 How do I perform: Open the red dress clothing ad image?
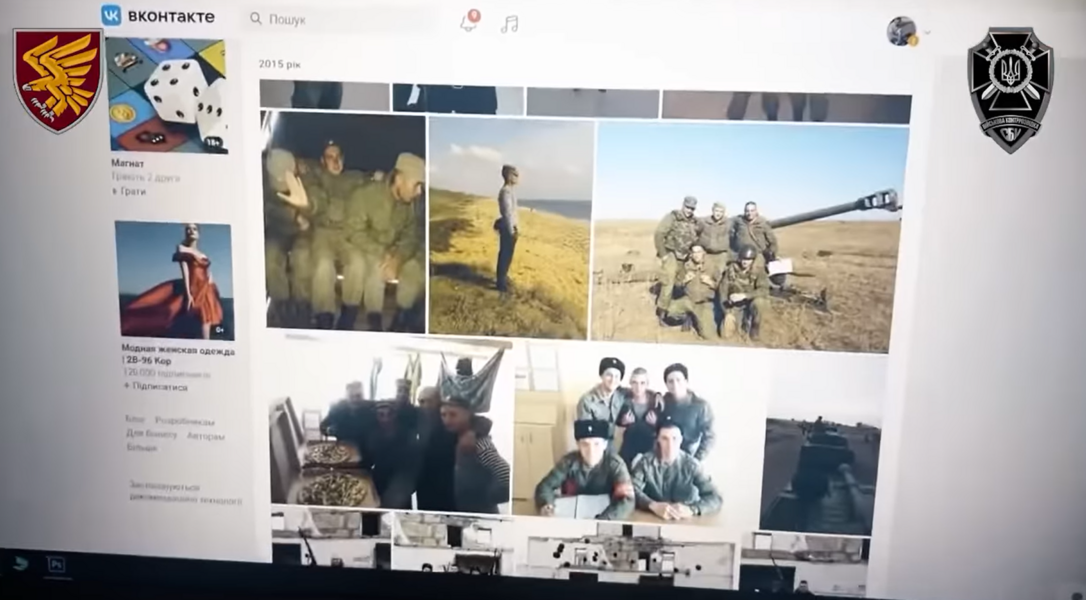(174, 280)
